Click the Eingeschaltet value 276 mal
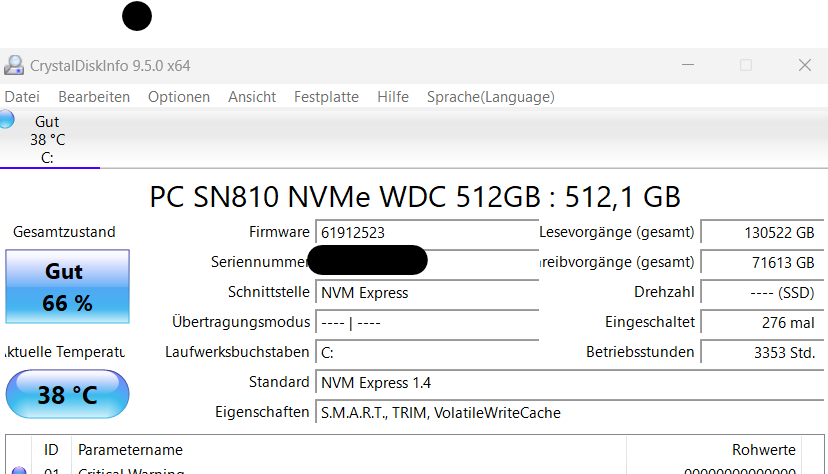This screenshot has width=828, height=474. (x=762, y=323)
